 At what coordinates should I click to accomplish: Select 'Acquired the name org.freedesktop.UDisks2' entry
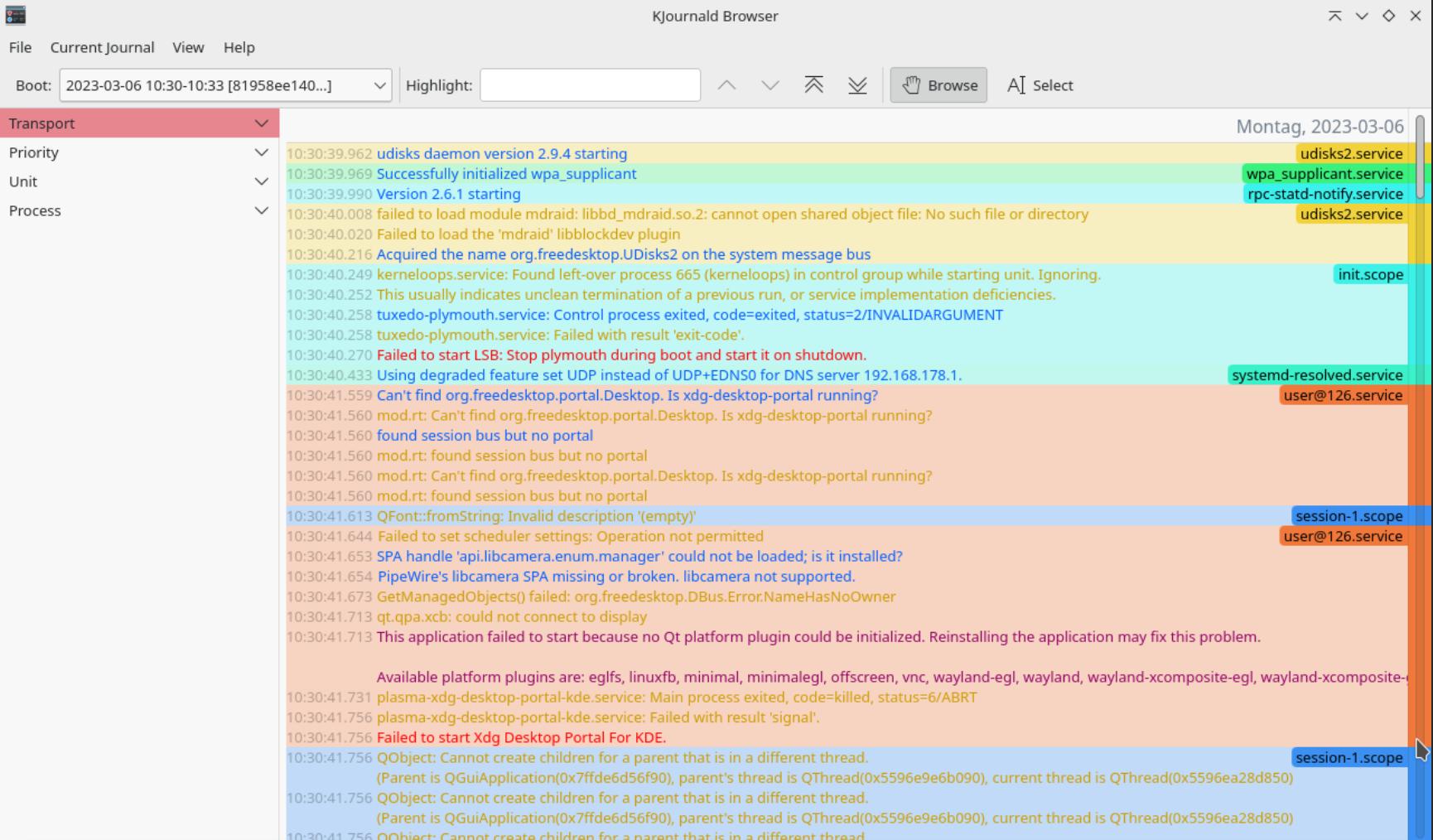coord(623,254)
